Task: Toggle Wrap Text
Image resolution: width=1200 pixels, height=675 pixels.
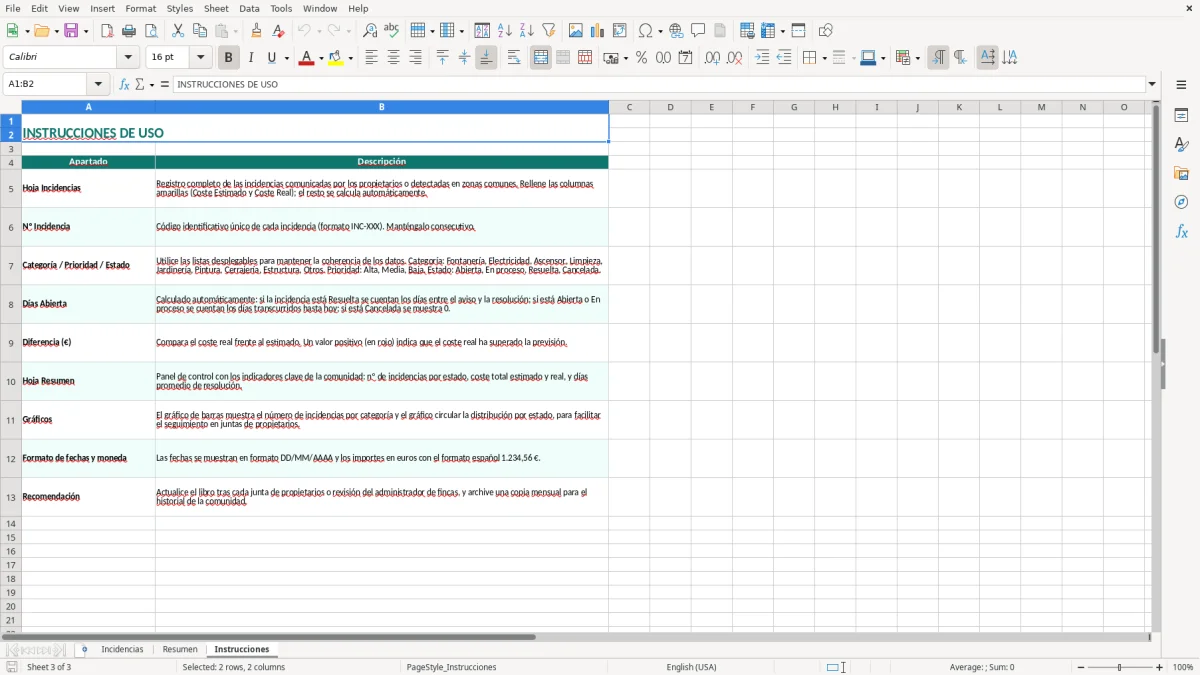Action: click(514, 58)
